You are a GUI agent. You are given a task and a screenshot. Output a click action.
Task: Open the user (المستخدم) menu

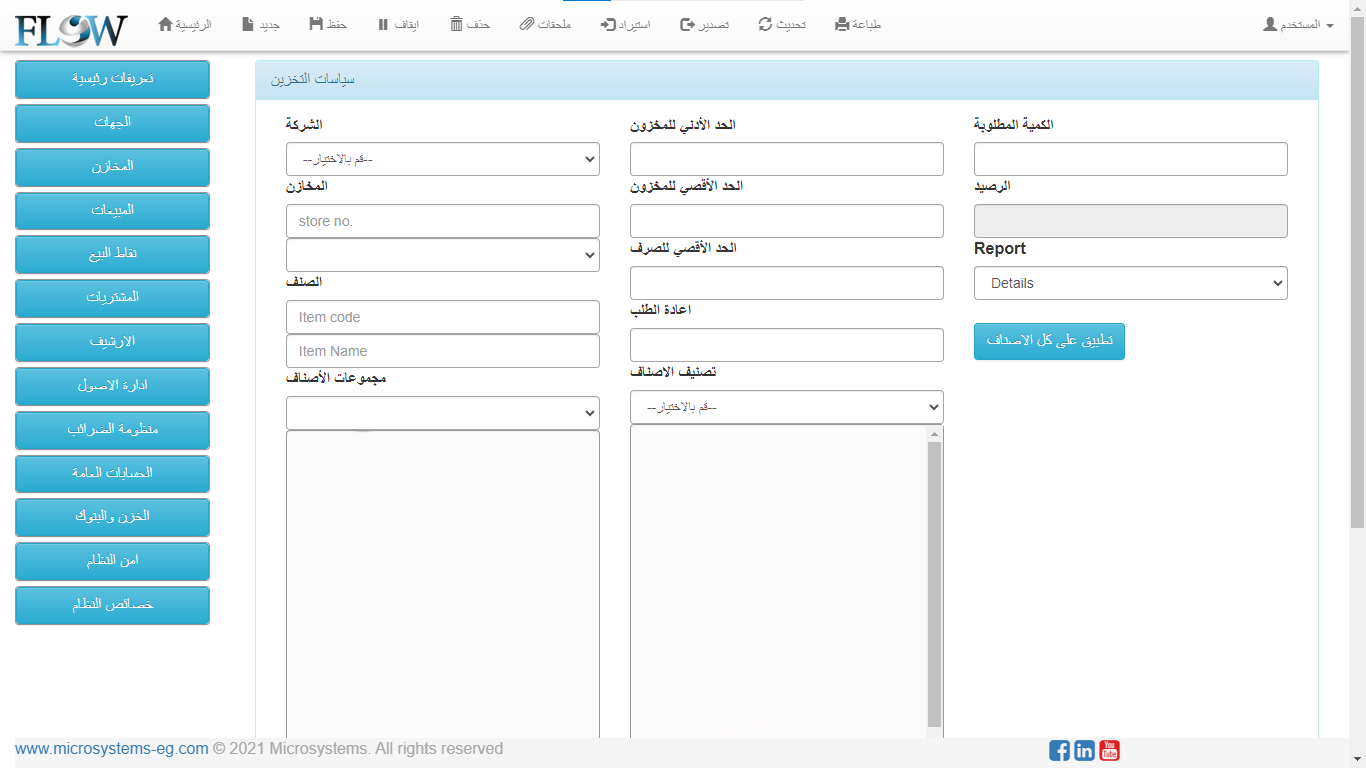point(1298,24)
